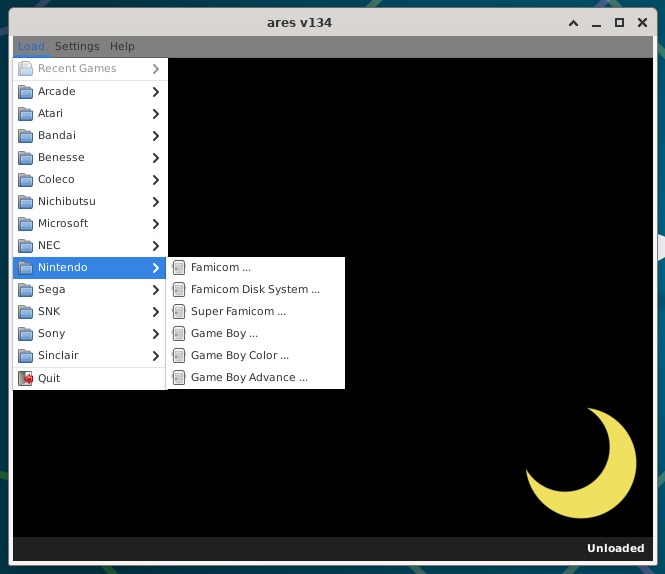Click the Sega folder icon
The height and width of the screenshot is (574, 665).
[25, 290]
